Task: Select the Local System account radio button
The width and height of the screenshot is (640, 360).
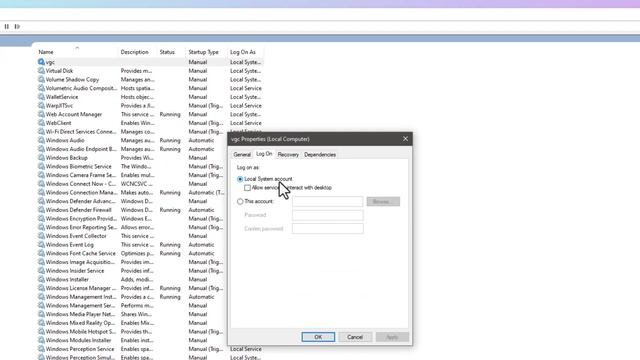Action: tap(240, 179)
